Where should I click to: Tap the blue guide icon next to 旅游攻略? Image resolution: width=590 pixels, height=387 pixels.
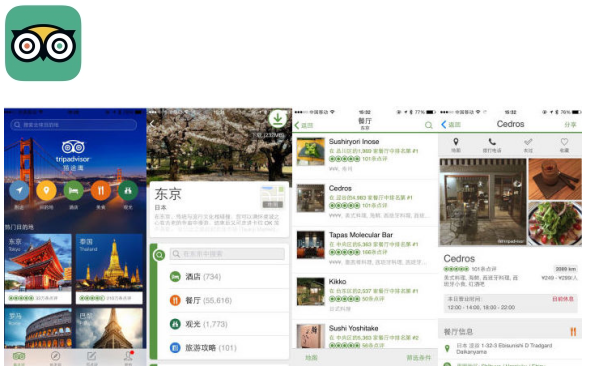pyautogui.click(x=175, y=348)
